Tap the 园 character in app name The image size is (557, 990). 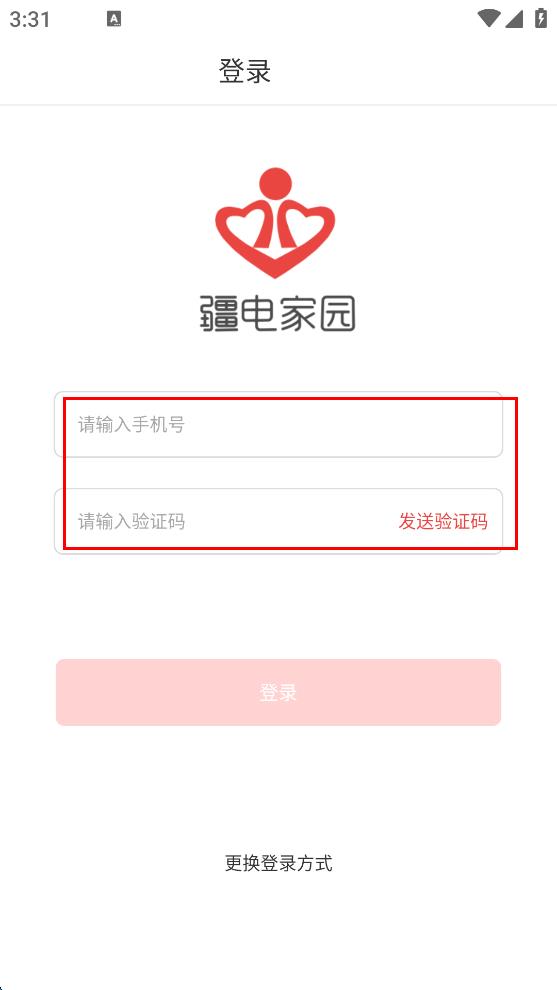[x=337, y=314]
